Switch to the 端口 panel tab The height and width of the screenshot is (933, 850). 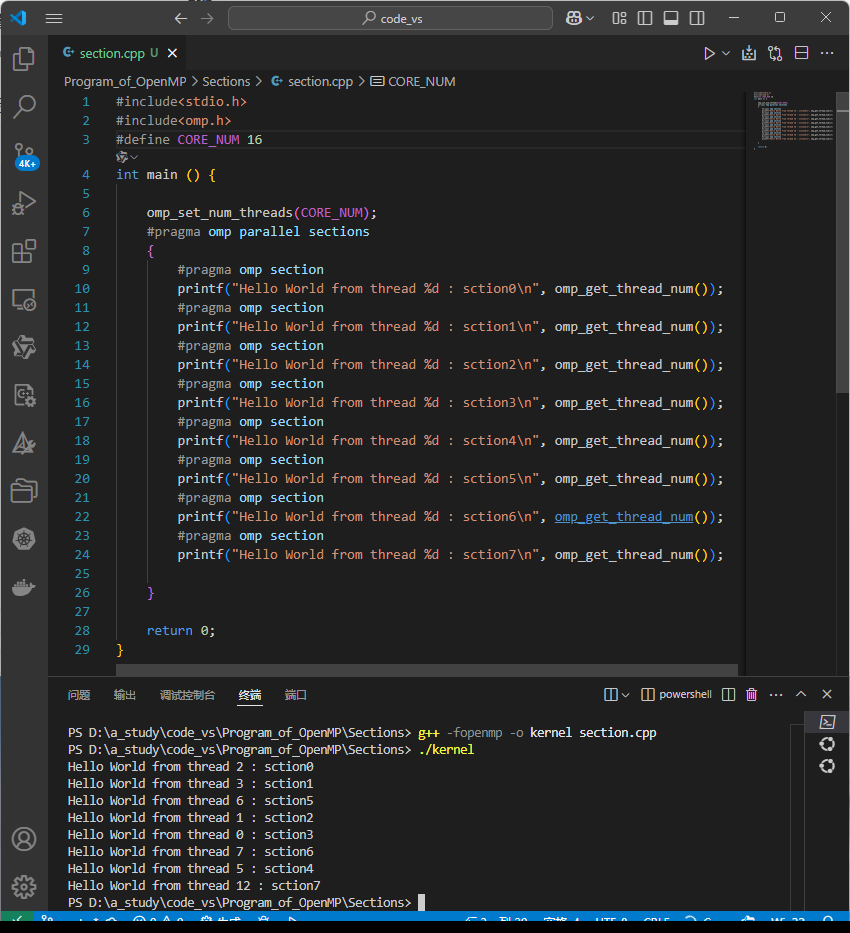click(x=296, y=695)
